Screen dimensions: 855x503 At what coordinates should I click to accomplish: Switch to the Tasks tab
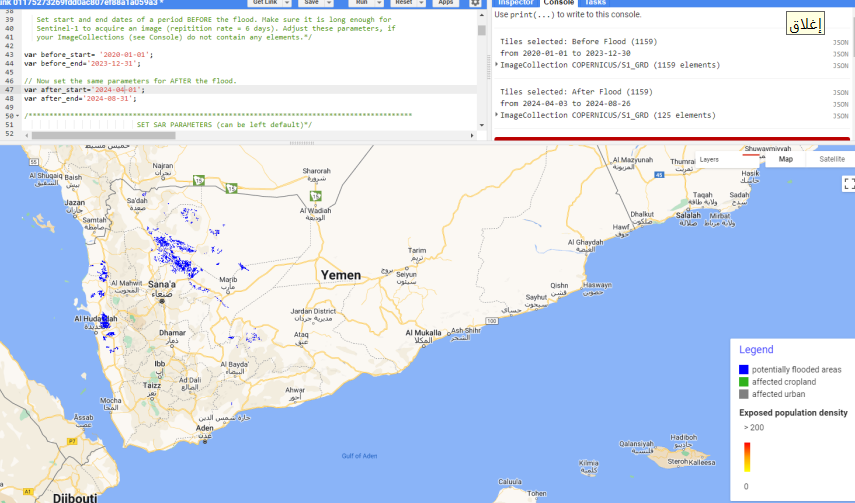[x=595, y=3]
